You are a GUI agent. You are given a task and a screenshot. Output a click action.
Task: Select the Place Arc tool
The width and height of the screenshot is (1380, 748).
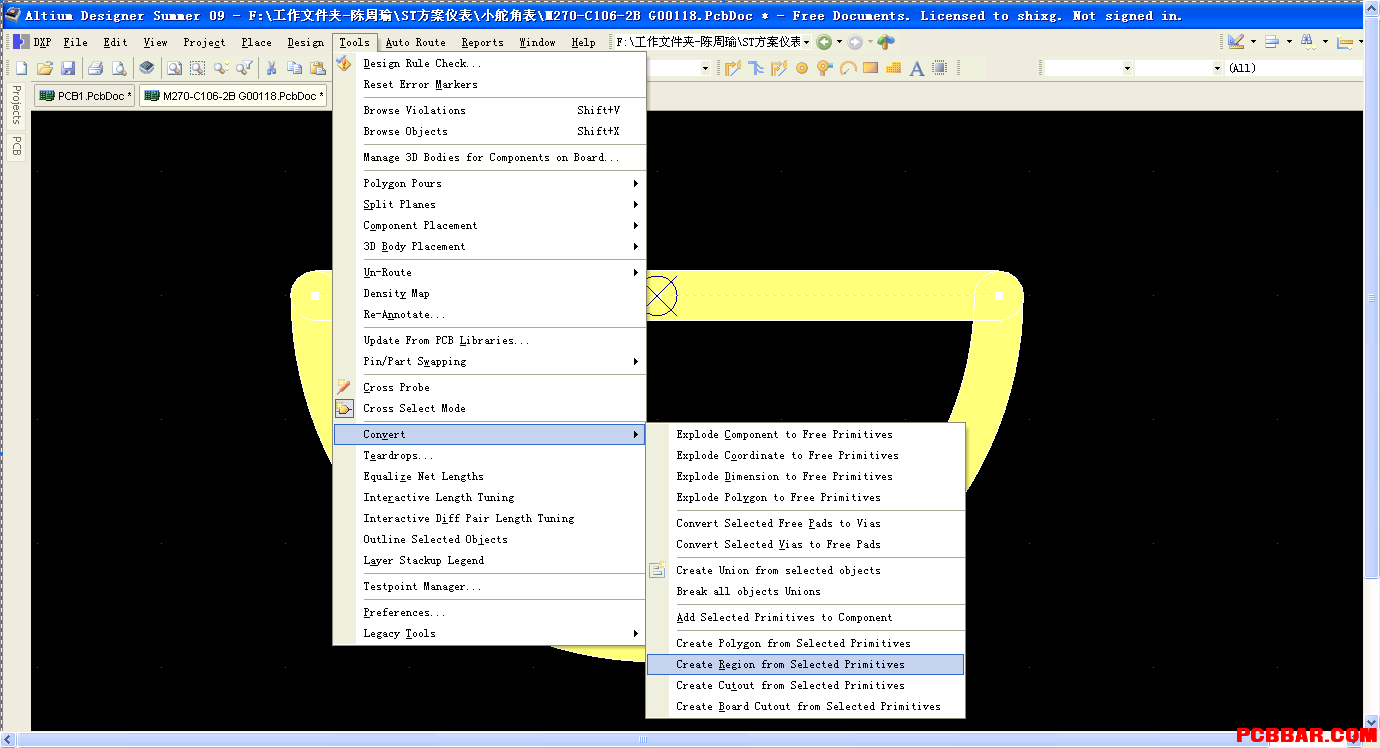tap(847, 68)
